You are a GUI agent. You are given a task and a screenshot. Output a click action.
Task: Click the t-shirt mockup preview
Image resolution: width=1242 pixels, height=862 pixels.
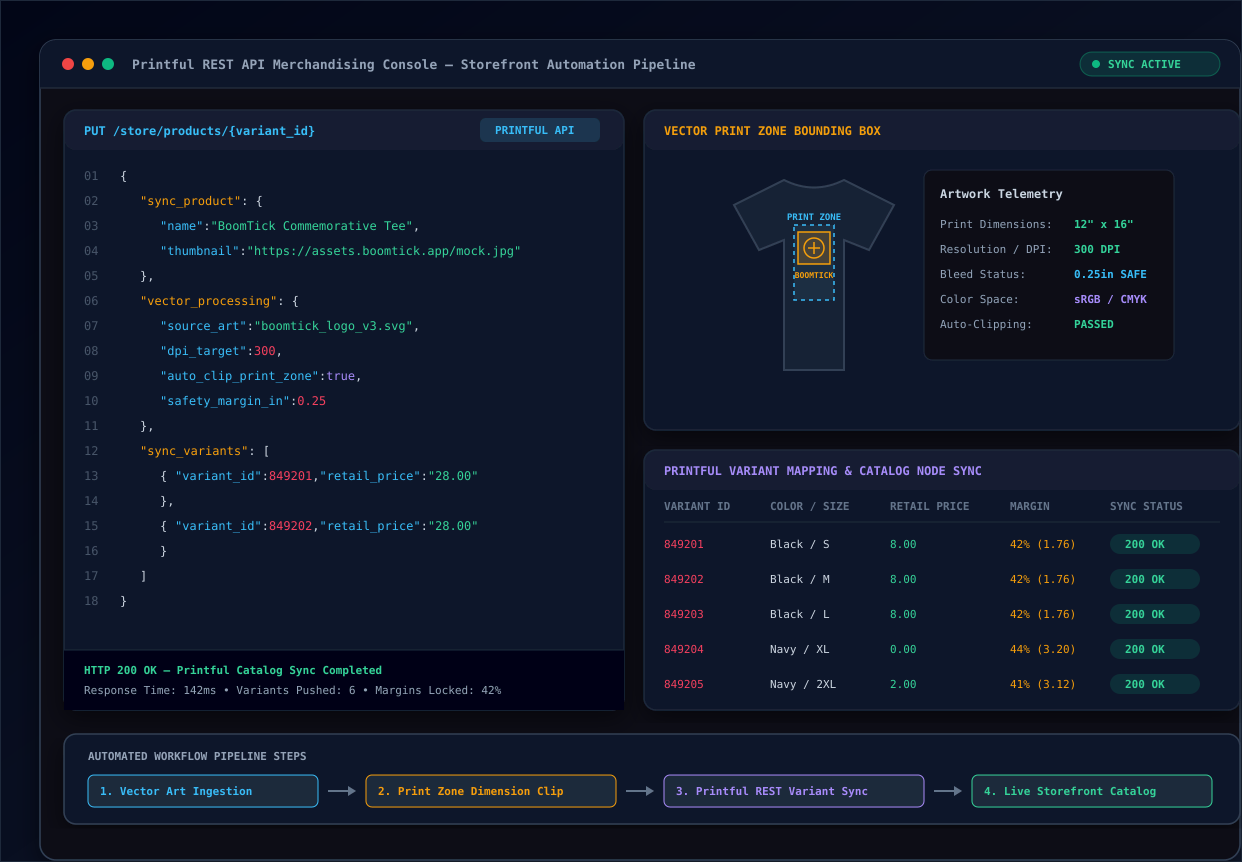(814, 275)
